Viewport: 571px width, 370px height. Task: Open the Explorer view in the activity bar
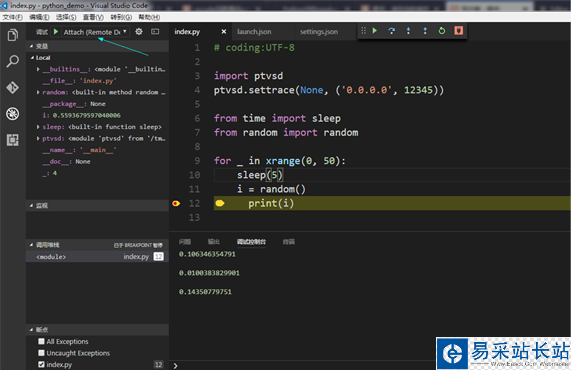click(13, 35)
